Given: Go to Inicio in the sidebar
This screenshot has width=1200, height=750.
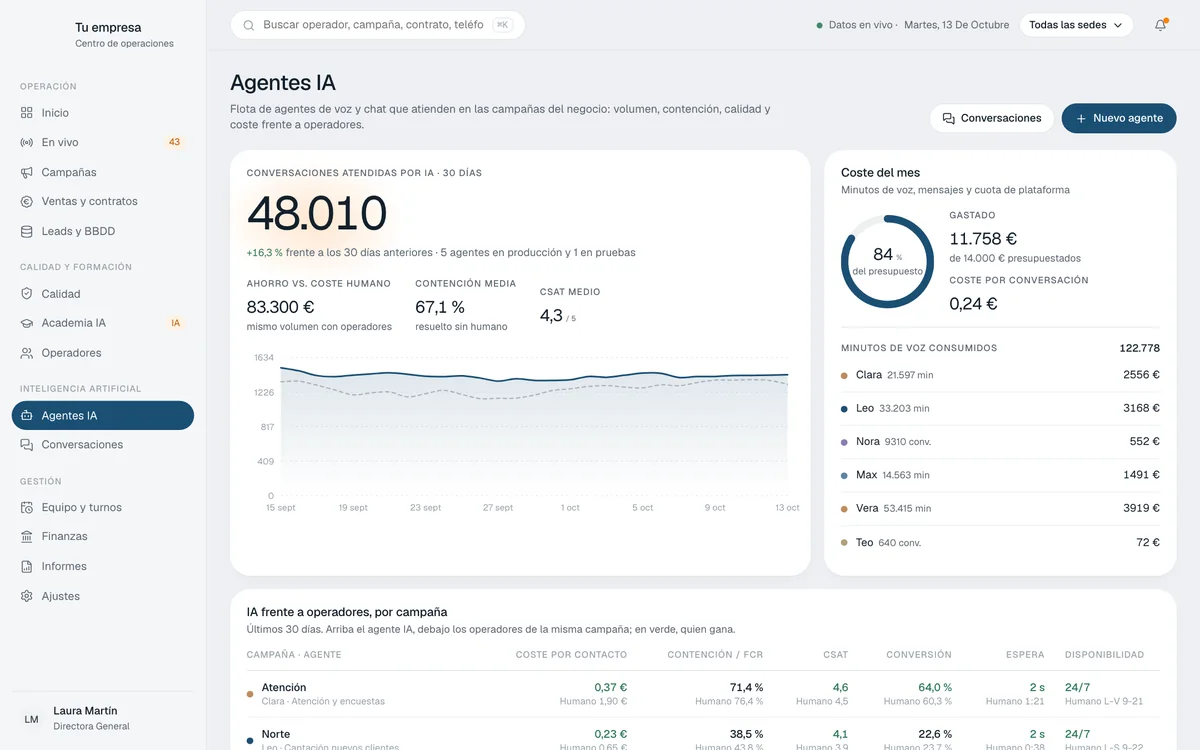Looking at the screenshot, I should [103, 113].
